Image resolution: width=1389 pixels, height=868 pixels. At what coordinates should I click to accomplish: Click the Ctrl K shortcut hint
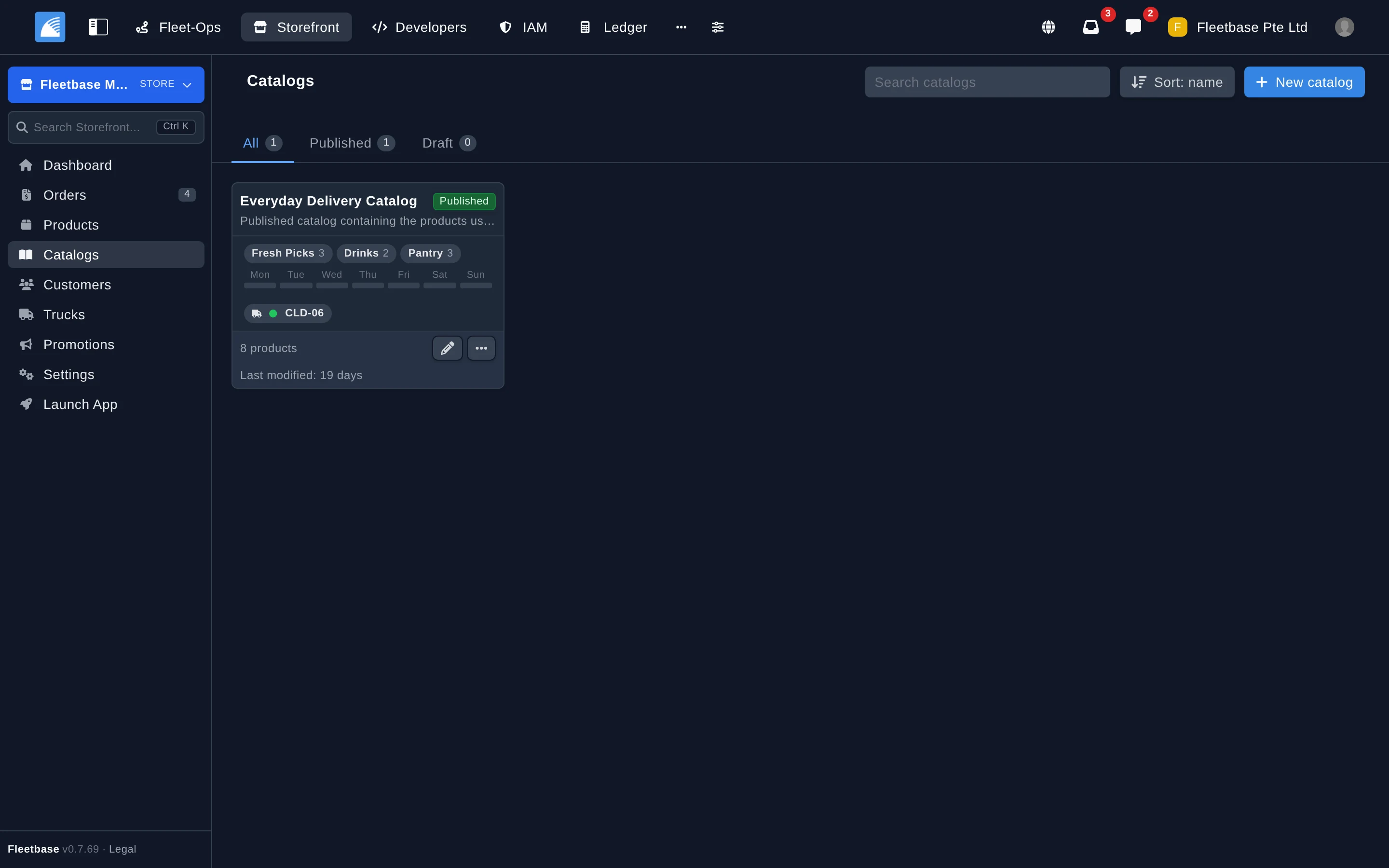point(176,126)
